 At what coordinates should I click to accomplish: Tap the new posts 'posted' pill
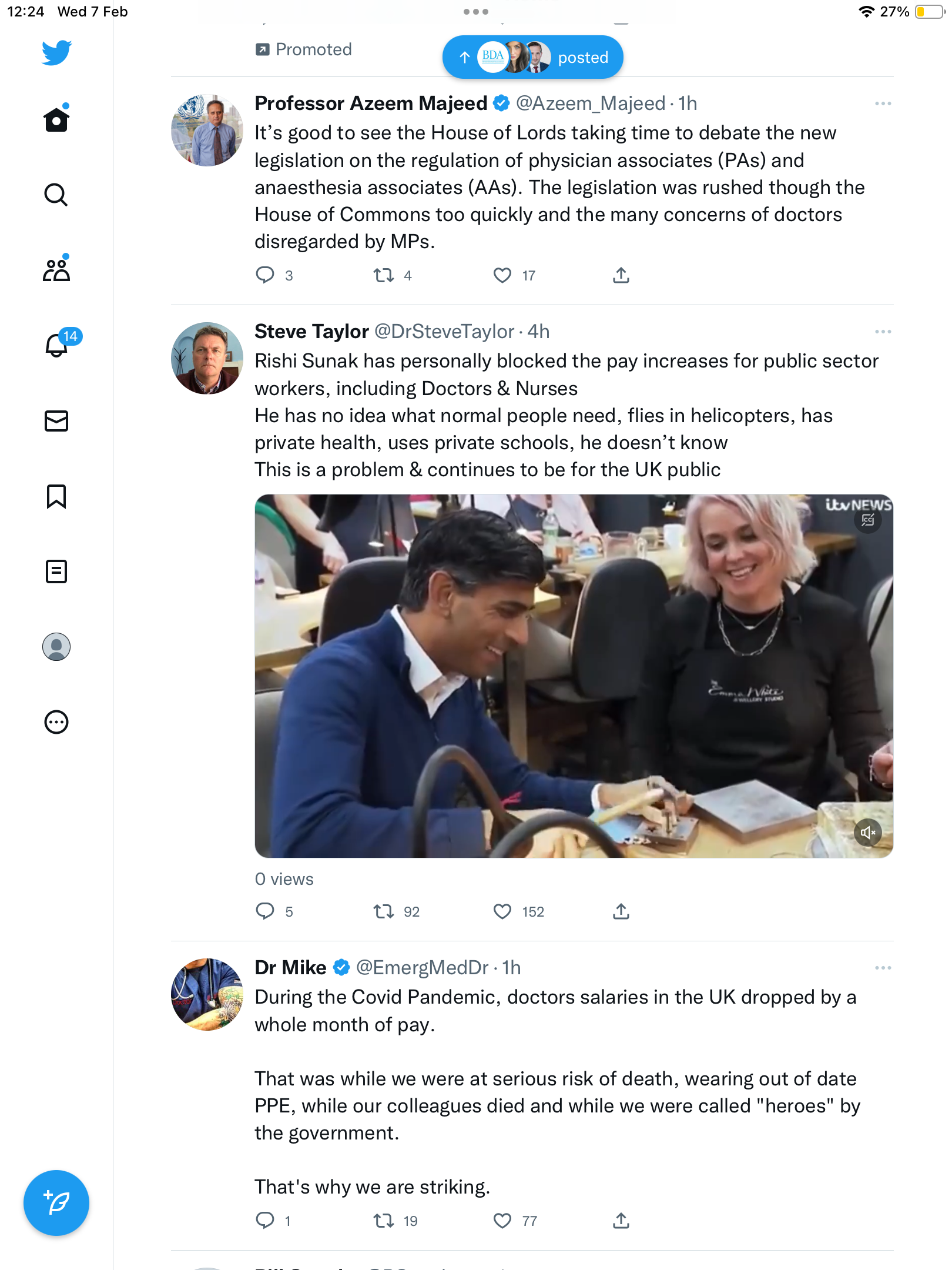pyautogui.click(x=532, y=57)
